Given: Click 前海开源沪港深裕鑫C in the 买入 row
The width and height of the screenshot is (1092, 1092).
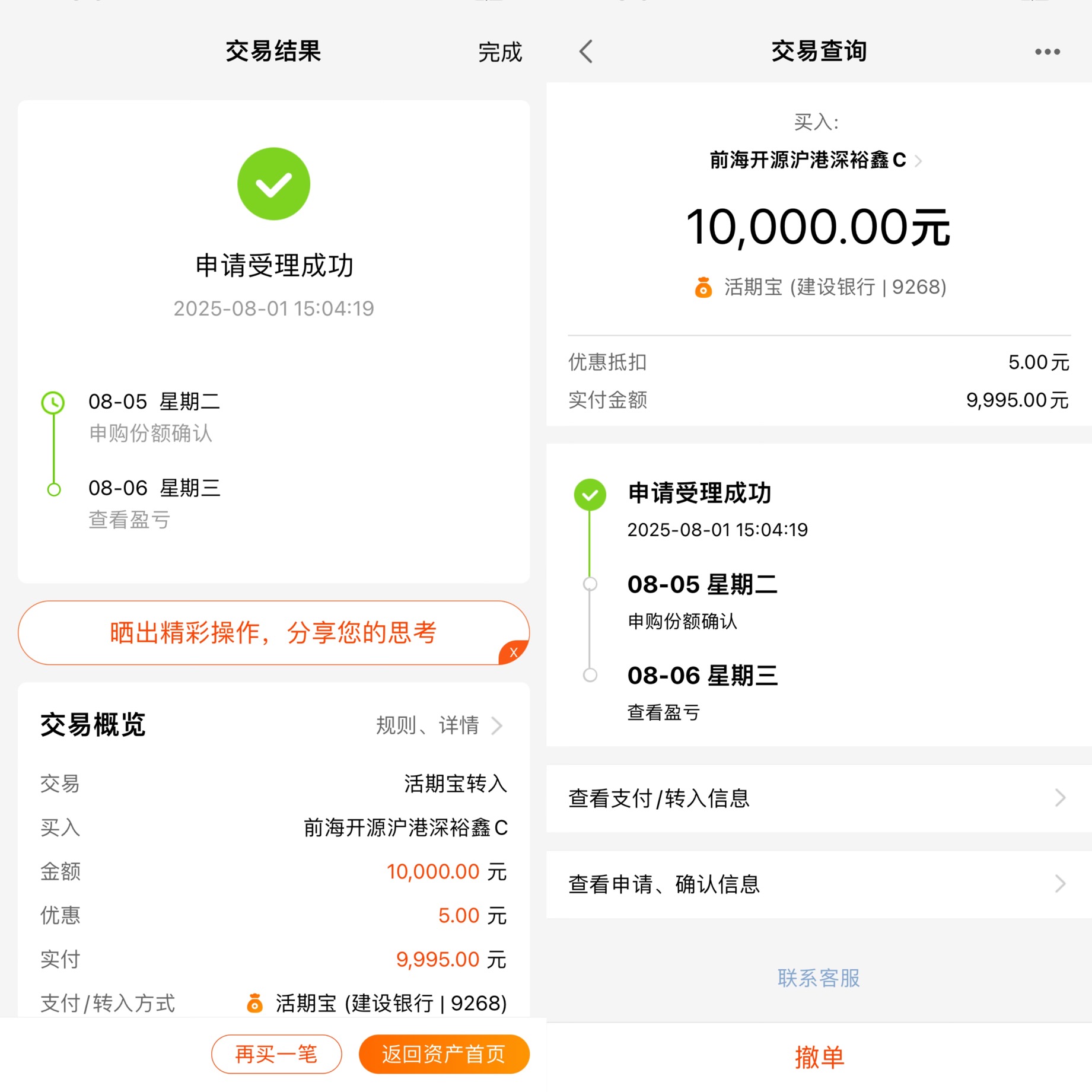Looking at the screenshot, I should pos(406,827).
